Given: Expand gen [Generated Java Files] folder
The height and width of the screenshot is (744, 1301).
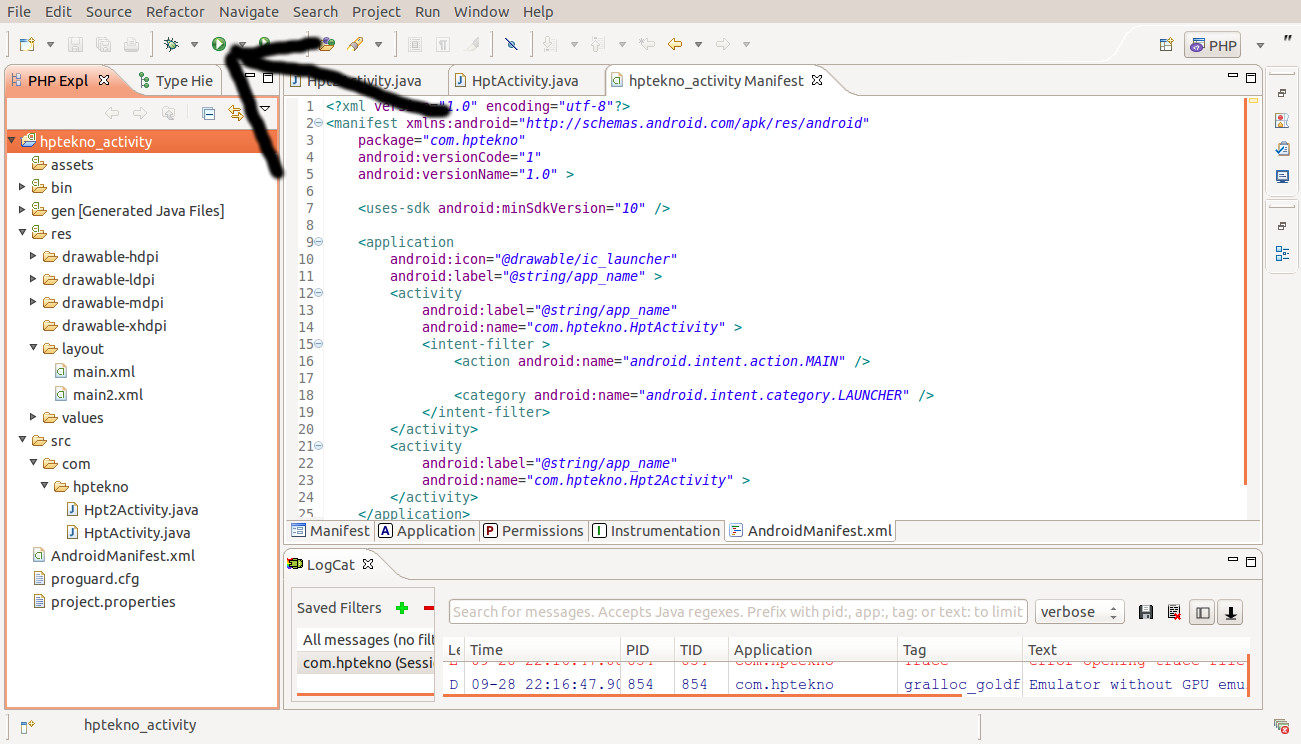Looking at the screenshot, I should 23,210.
